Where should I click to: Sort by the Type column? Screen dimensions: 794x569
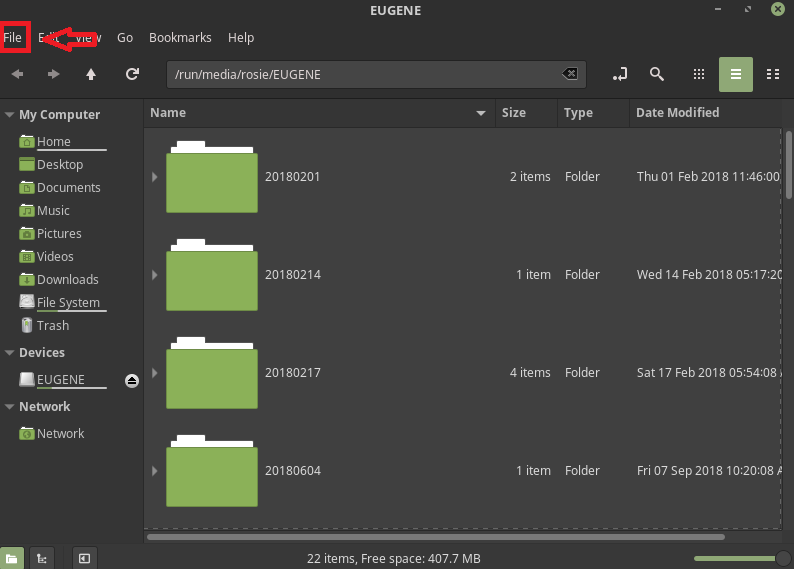(593, 113)
